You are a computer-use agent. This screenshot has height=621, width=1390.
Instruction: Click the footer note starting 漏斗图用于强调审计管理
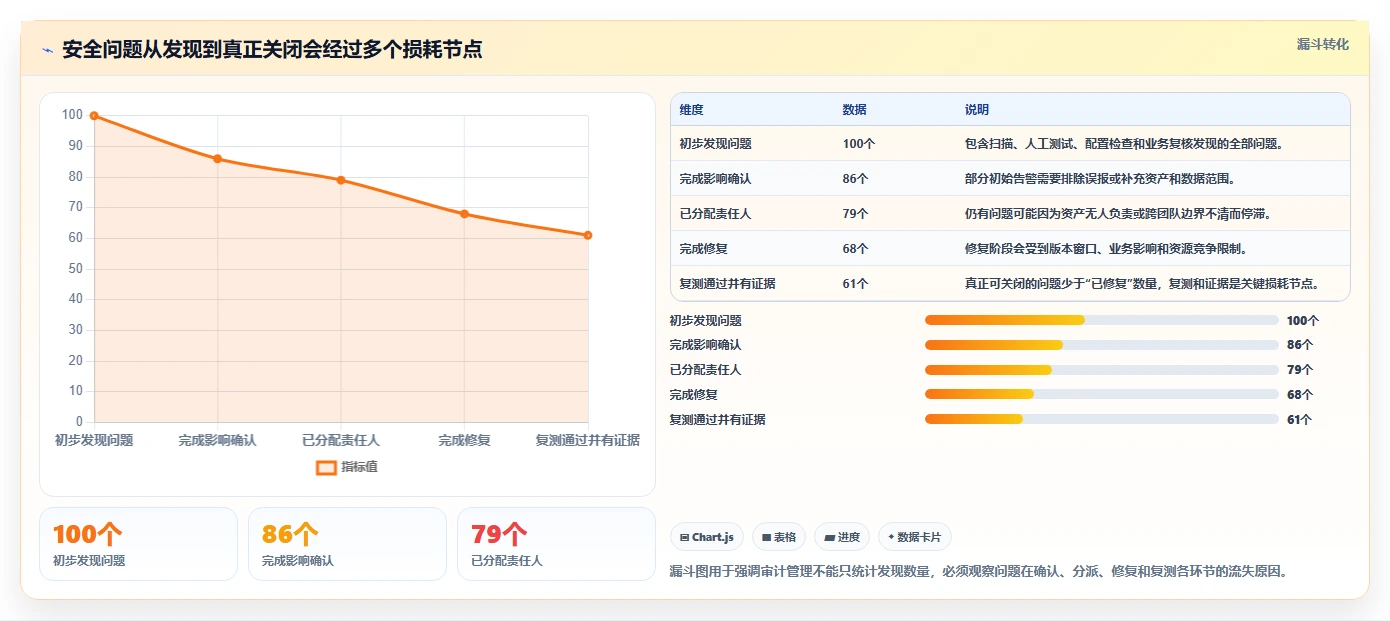979,572
